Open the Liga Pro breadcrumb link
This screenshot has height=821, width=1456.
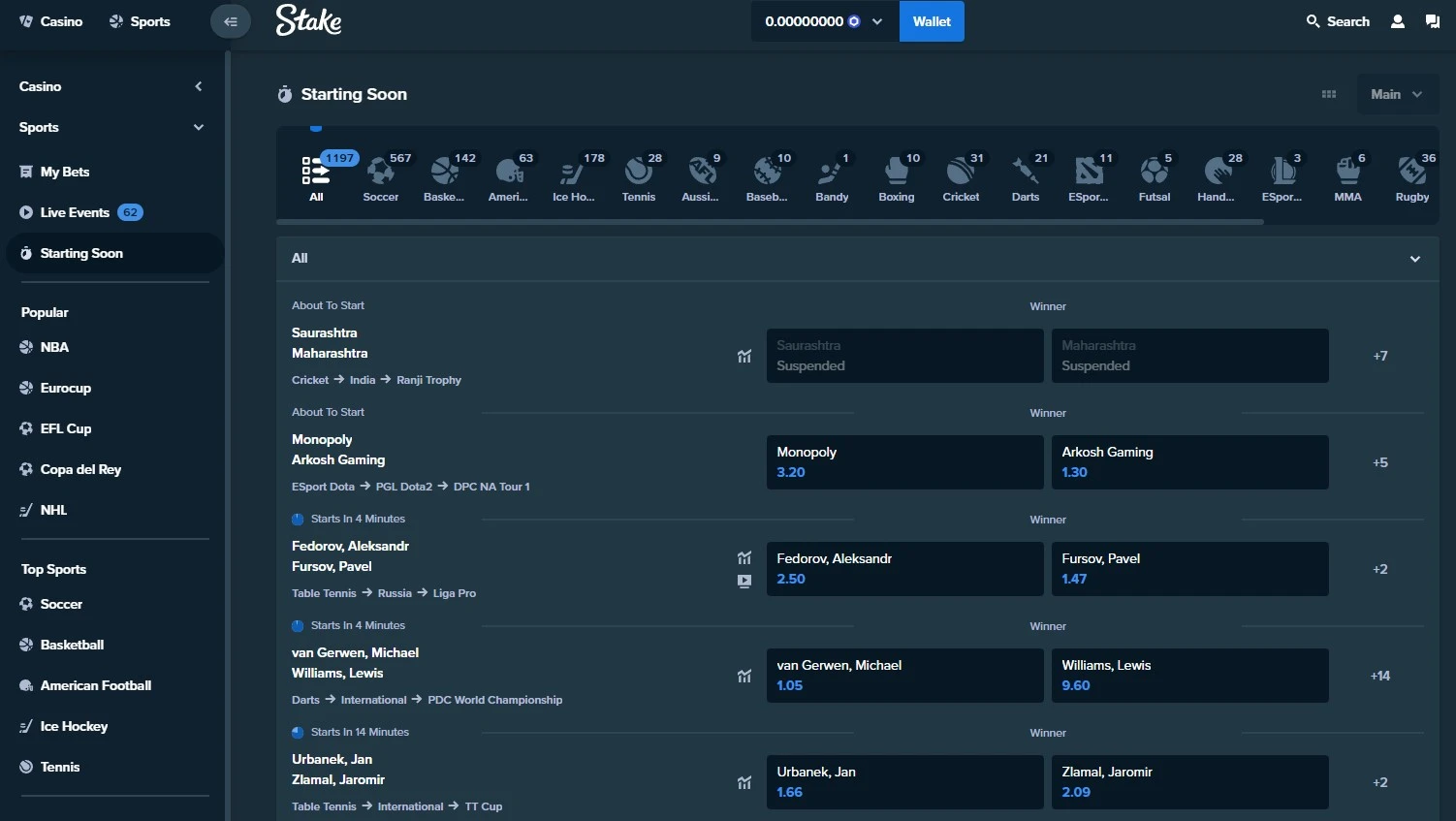coord(455,593)
